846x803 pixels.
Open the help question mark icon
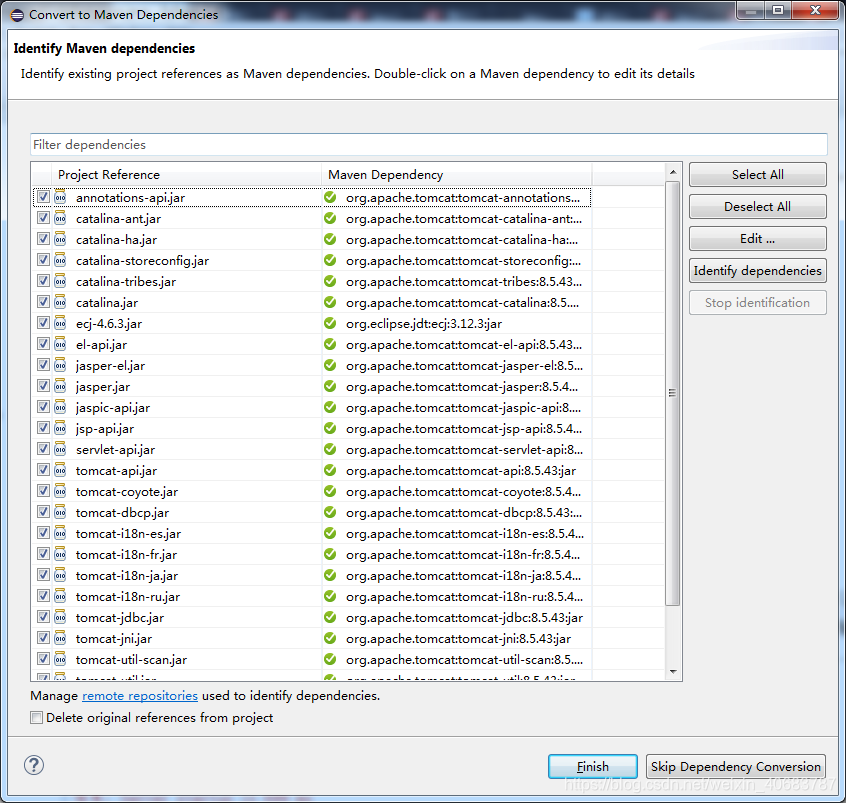34,765
